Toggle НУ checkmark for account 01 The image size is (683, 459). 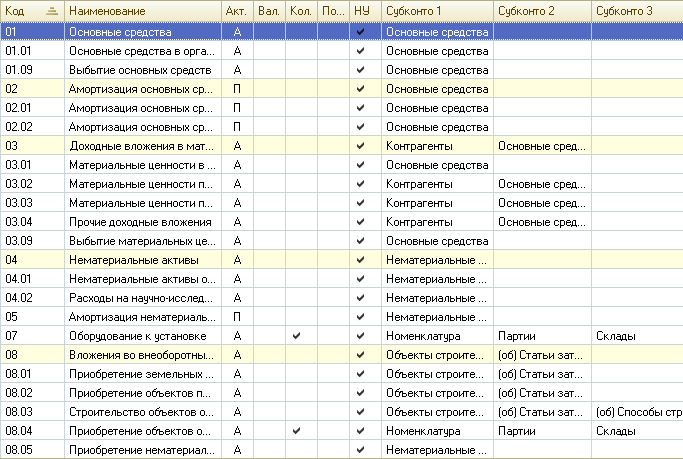pos(360,32)
